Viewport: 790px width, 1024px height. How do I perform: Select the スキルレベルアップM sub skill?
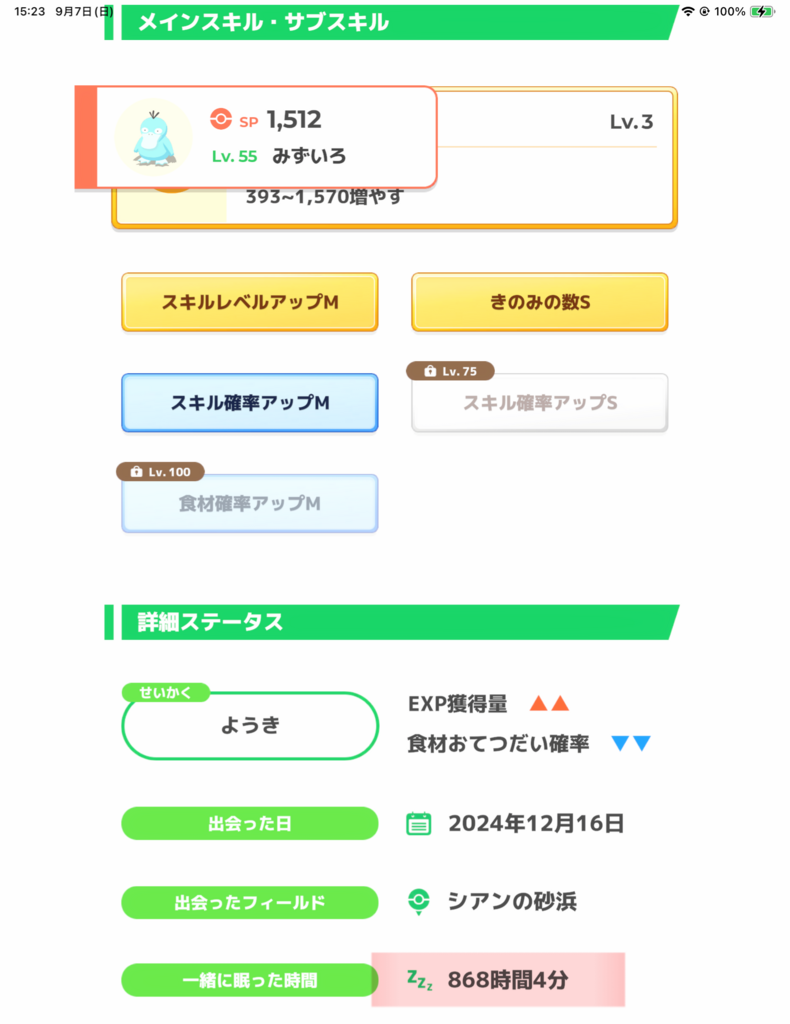click(x=249, y=302)
